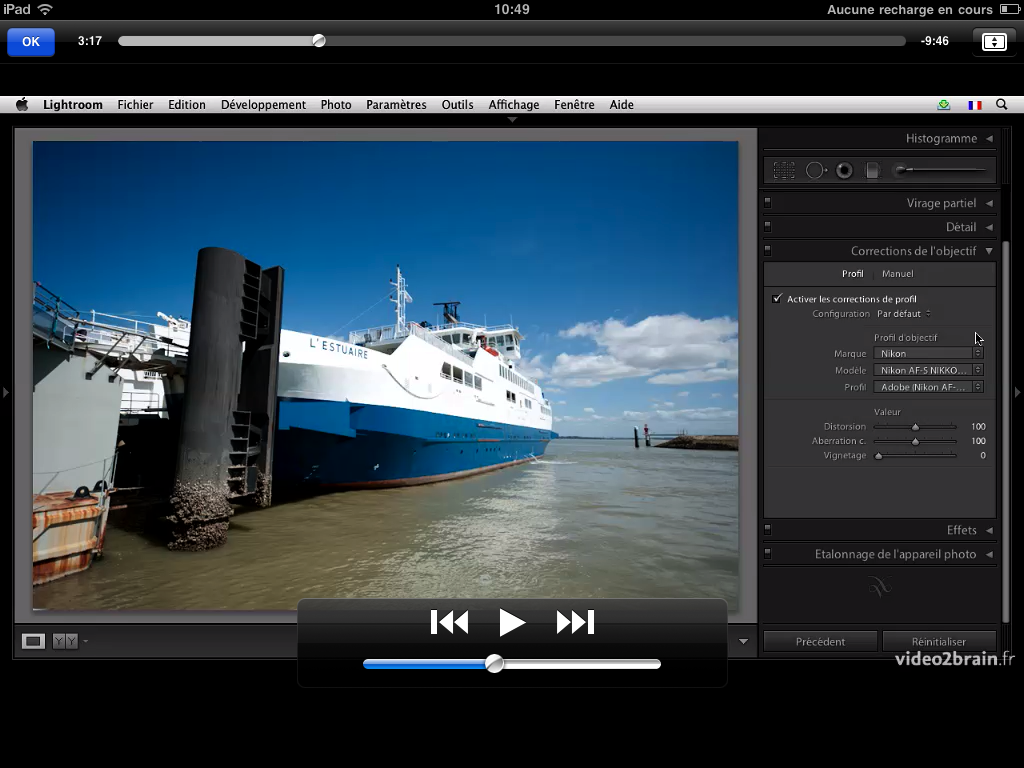The image size is (1024, 768).
Task: Play the video
Action: pos(511,622)
